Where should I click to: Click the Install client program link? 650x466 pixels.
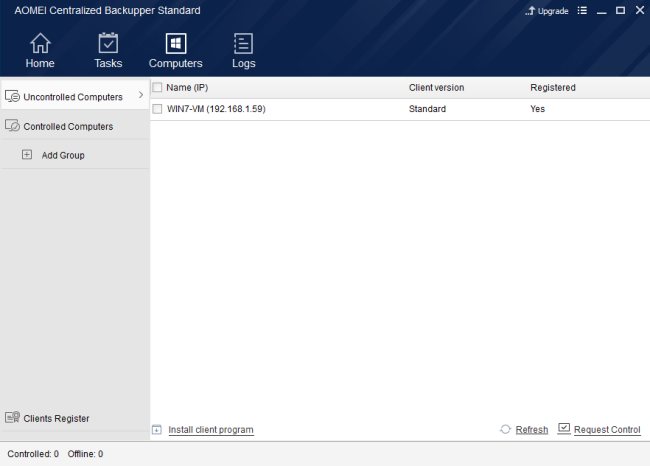coord(211,430)
